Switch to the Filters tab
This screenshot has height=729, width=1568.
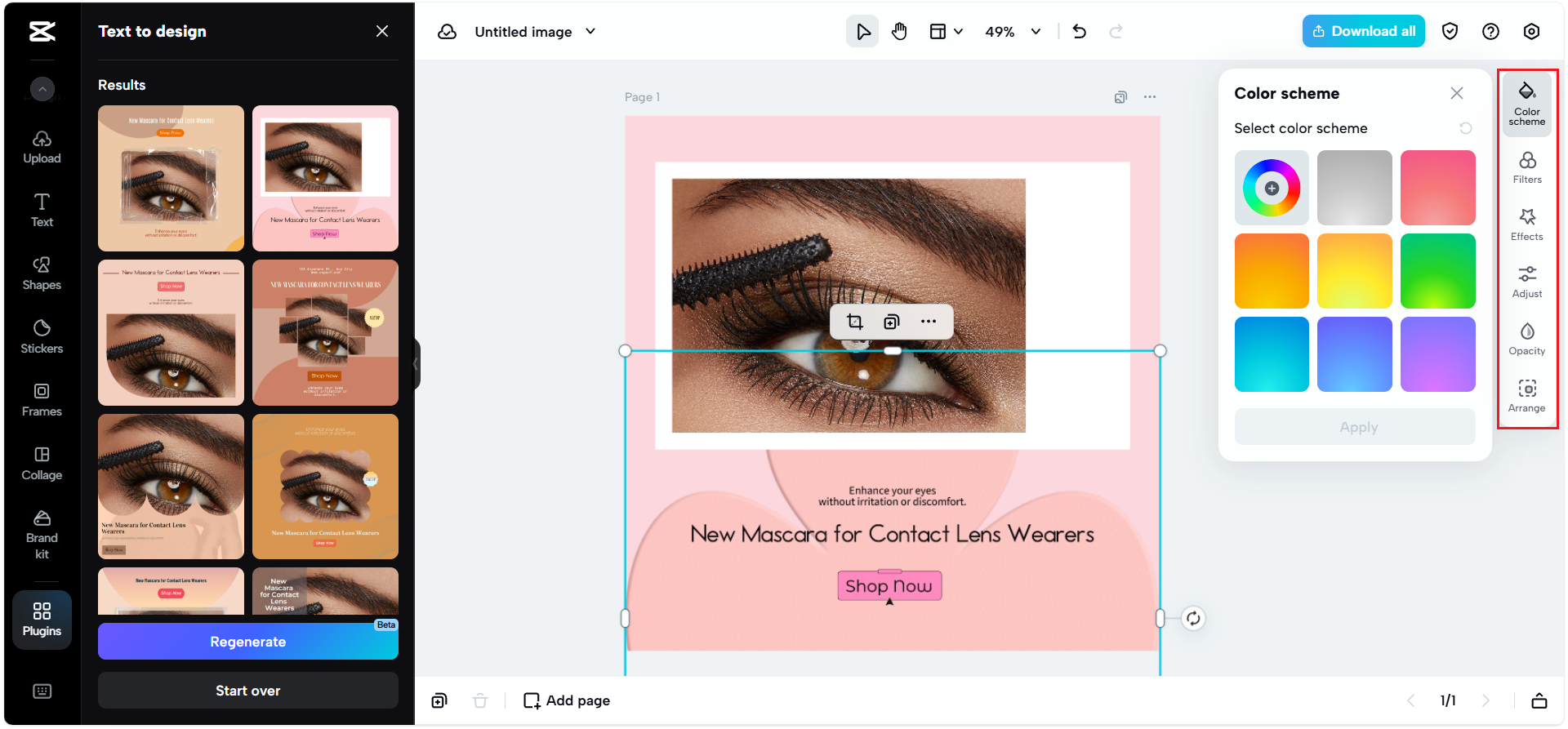1527,167
